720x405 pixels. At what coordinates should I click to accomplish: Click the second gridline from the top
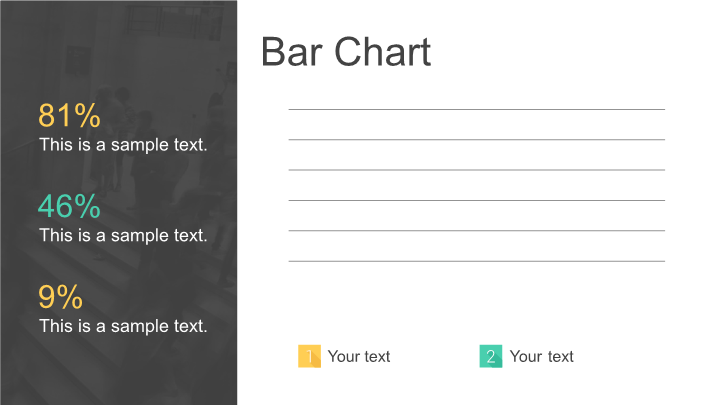pyautogui.click(x=476, y=140)
